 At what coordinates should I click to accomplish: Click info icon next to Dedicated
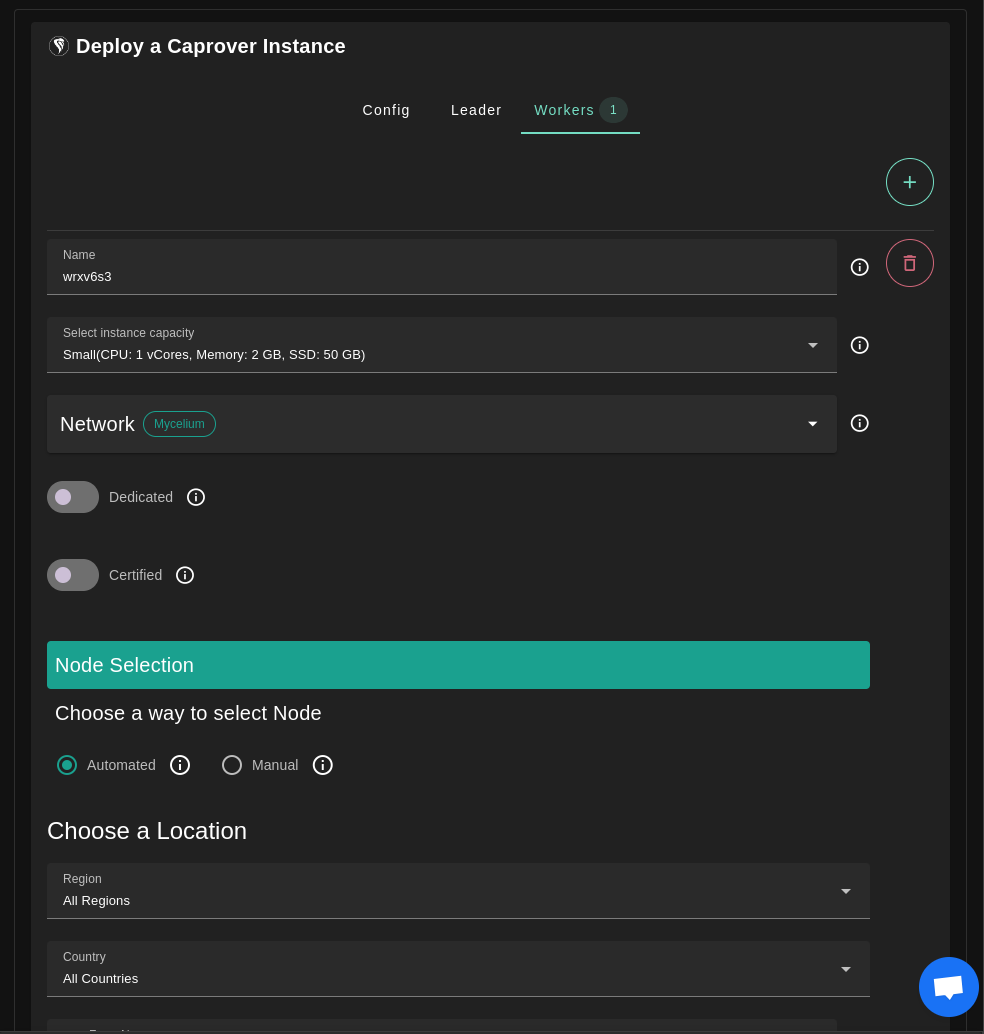pos(196,497)
